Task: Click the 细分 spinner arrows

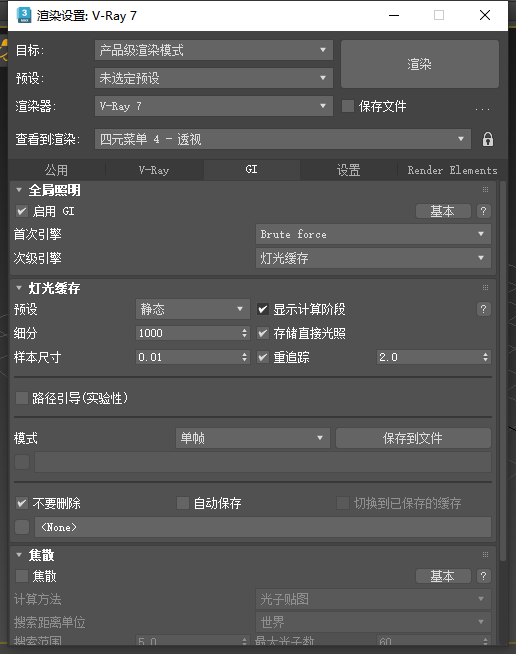Action: 245,333
